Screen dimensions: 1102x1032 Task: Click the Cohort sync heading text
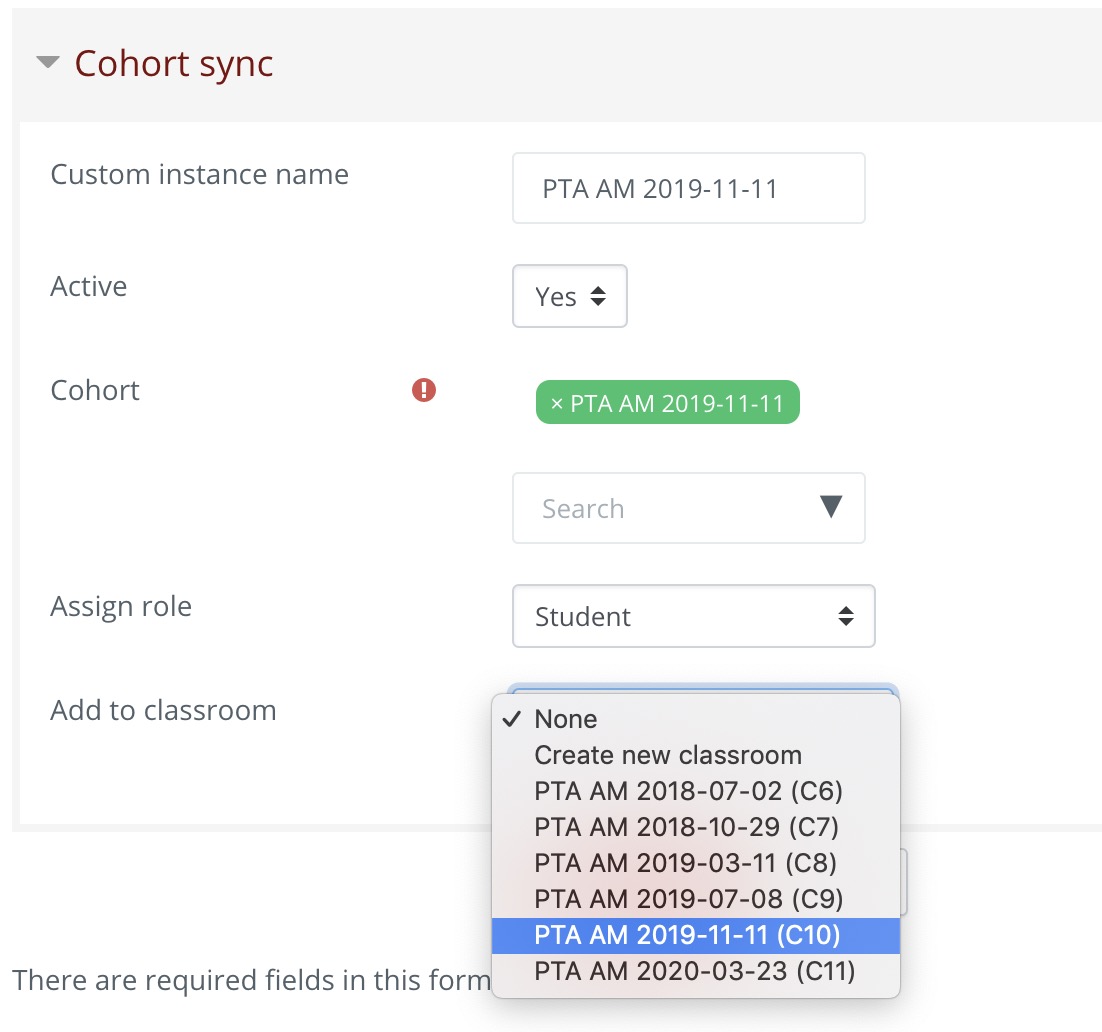point(174,64)
